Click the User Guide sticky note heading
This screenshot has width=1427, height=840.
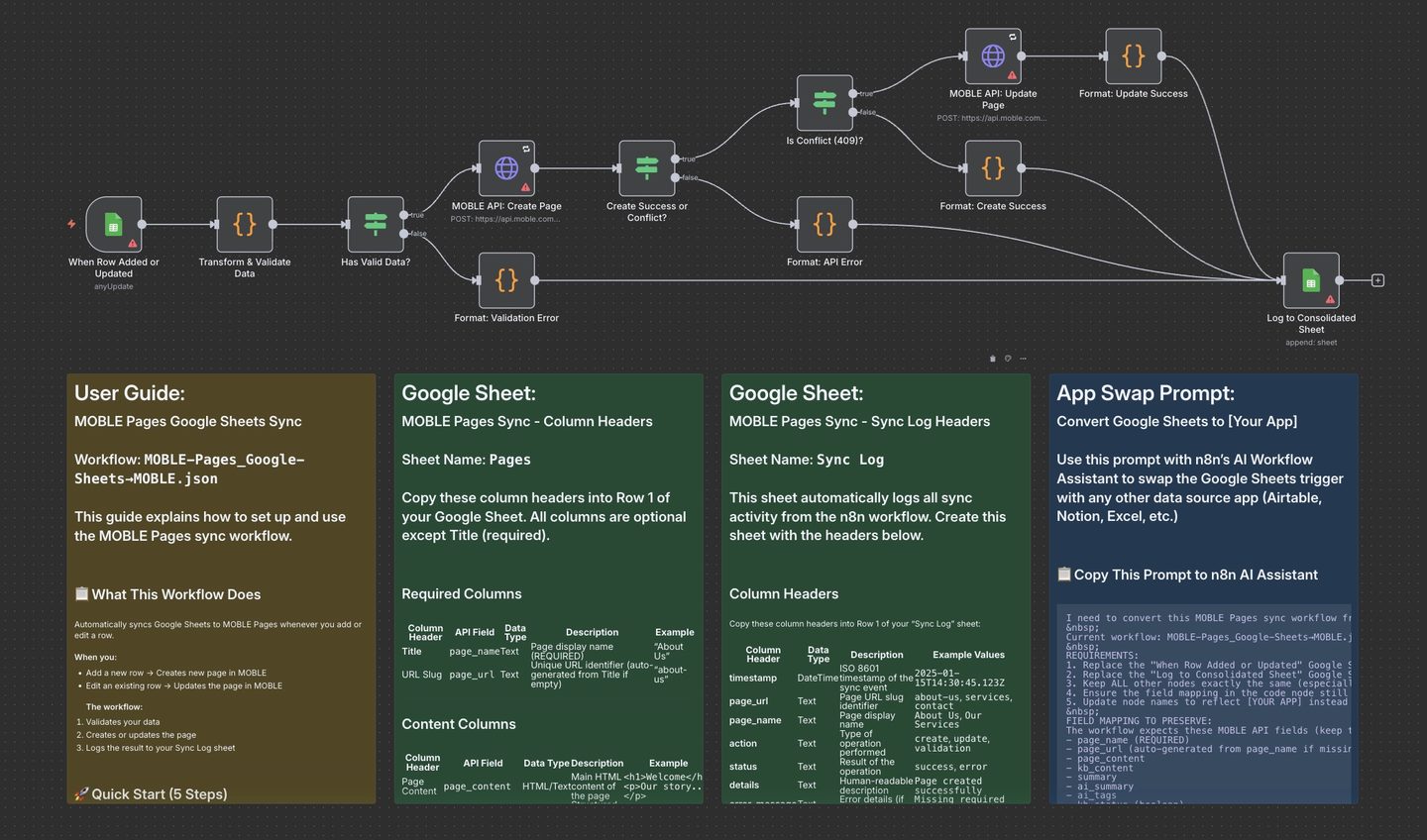tap(130, 393)
